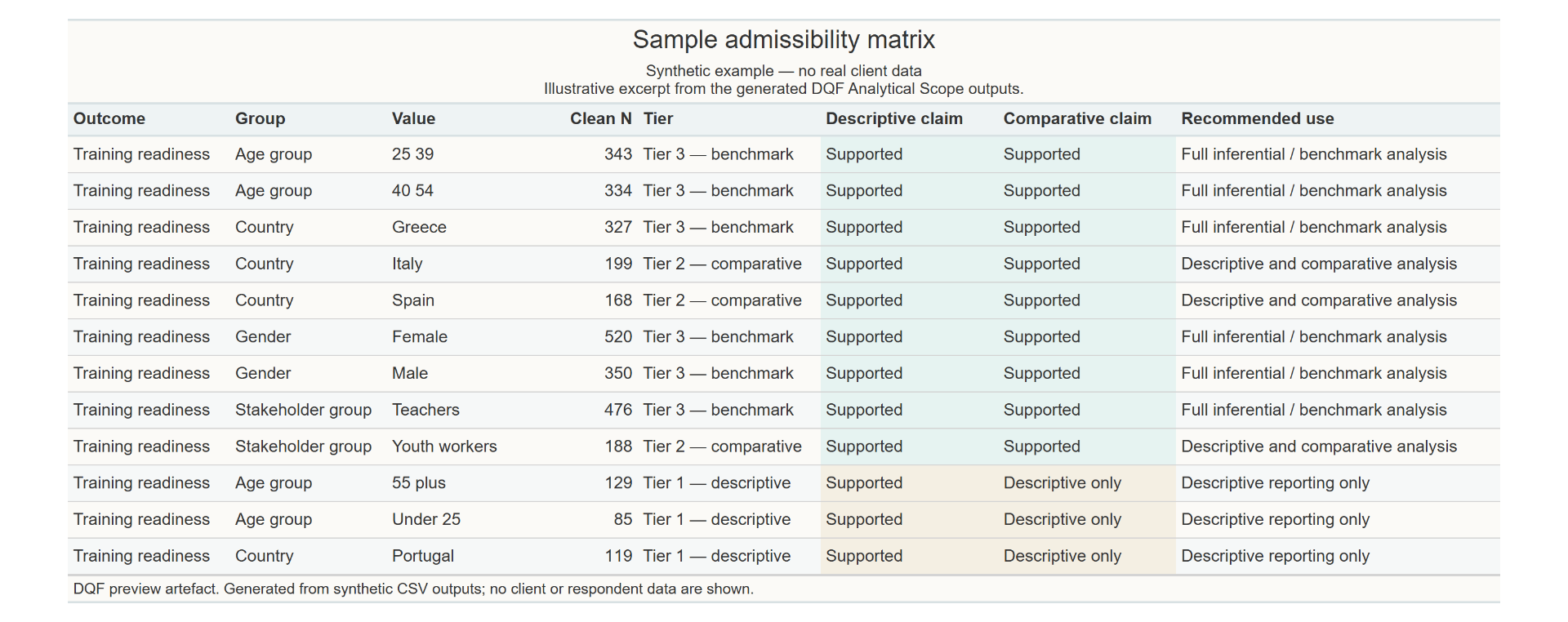Viewport: 1568px width, 622px height.
Task: Click Descriptive claim 'Supported' in the Spain row
Action: click(864, 300)
